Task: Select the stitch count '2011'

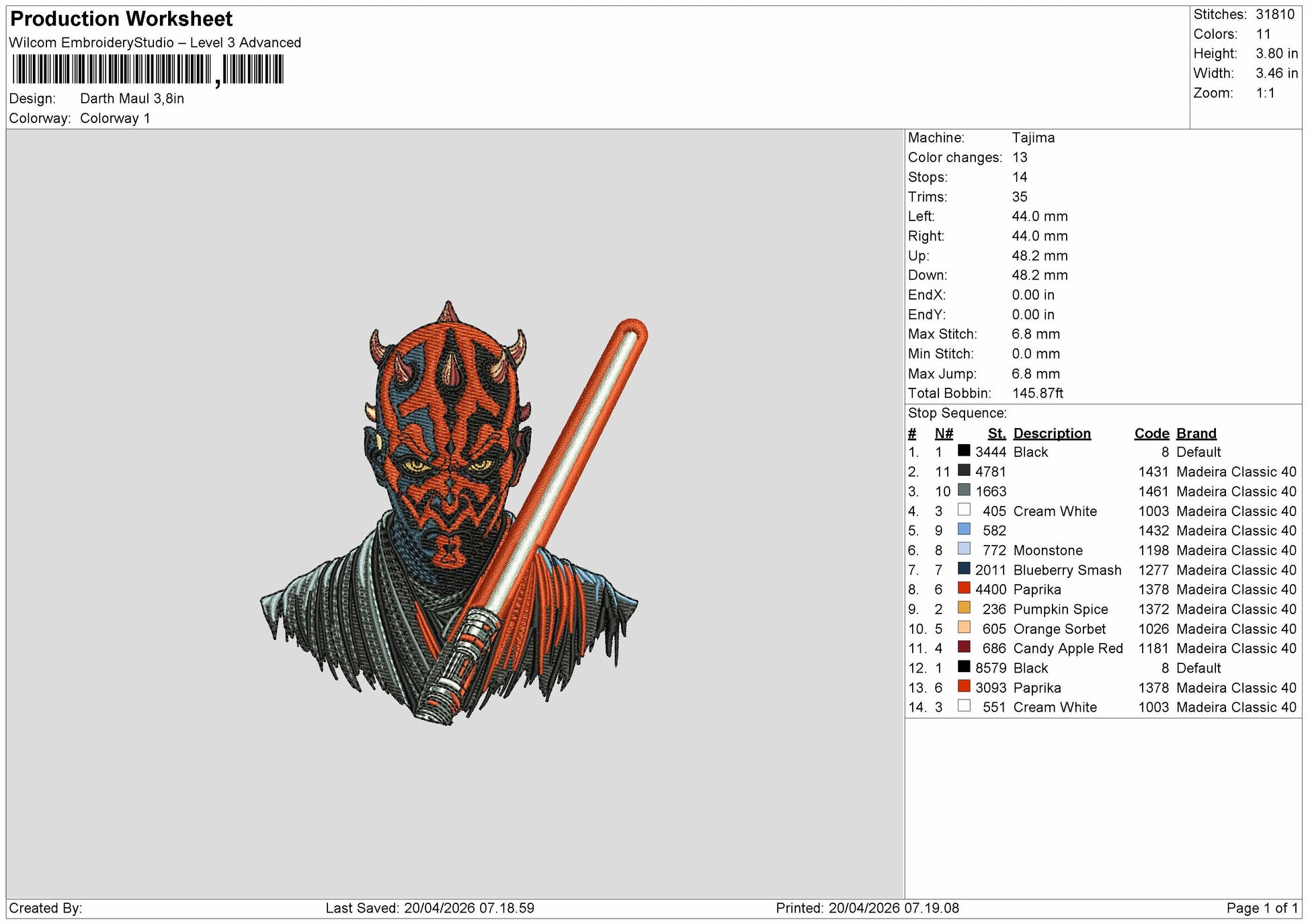Action: (991, 570)
